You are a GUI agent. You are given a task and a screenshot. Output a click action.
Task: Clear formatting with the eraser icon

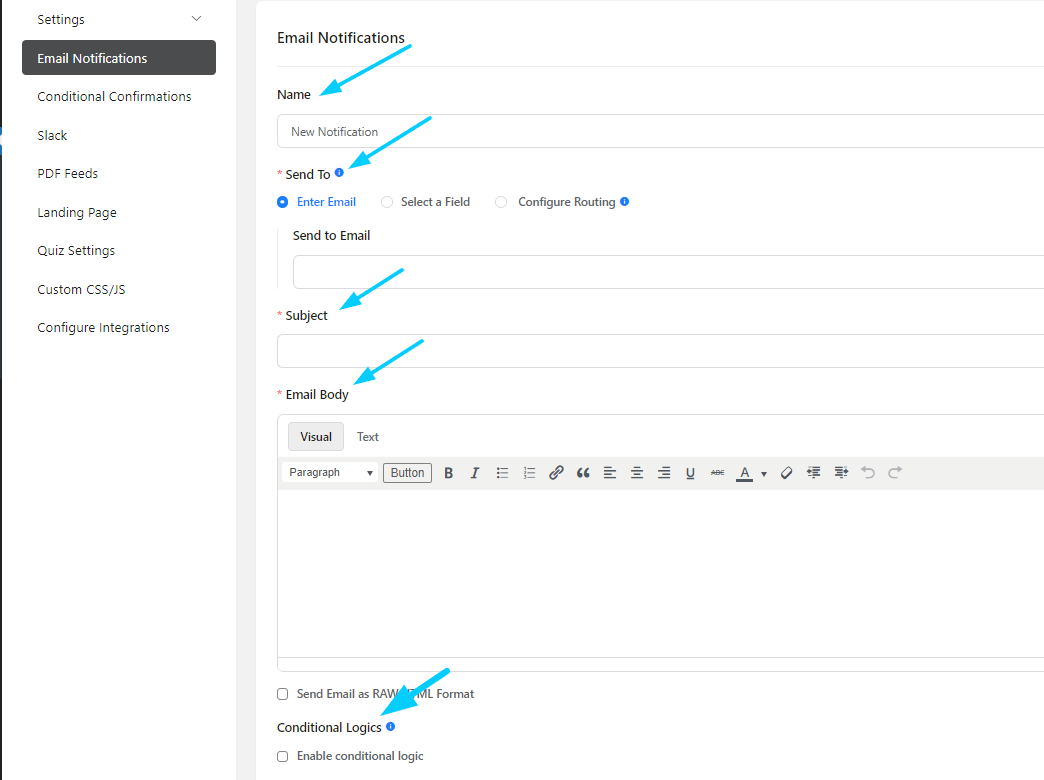coord(786,472)
